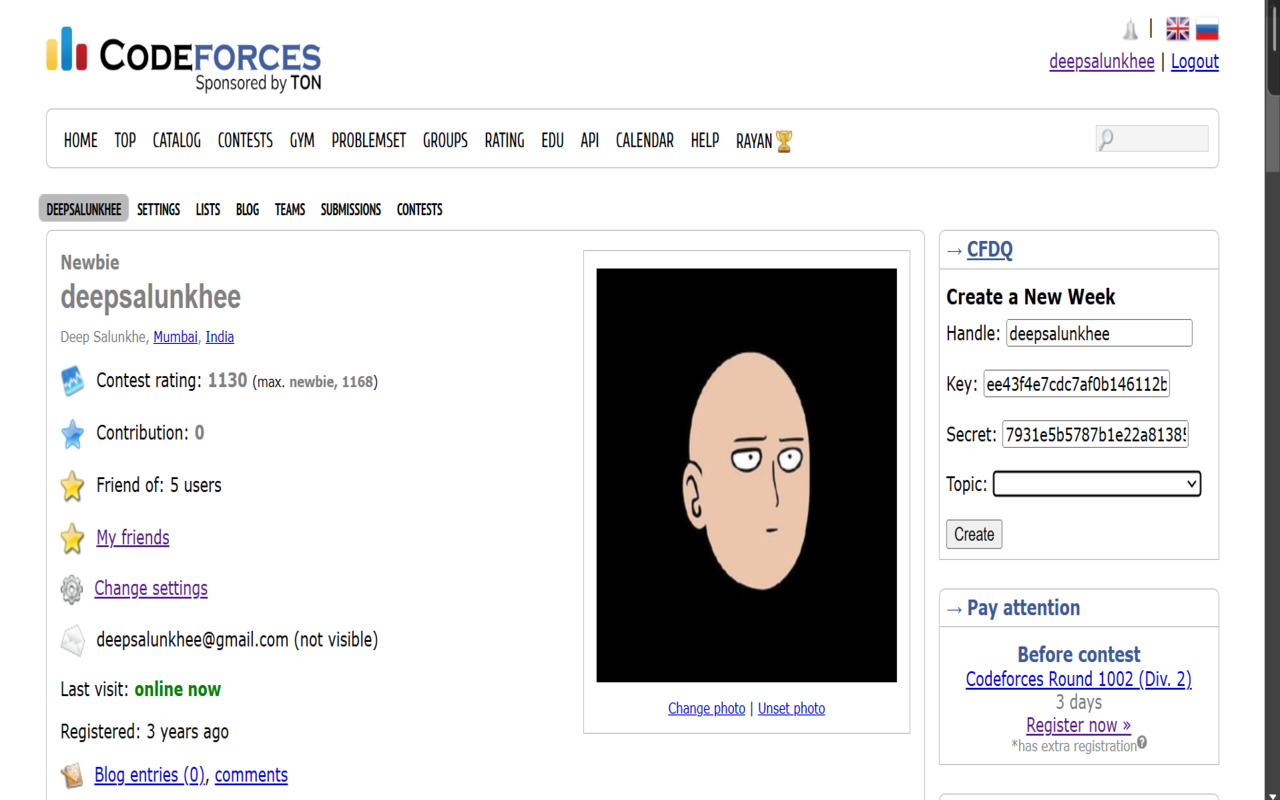Viewport: 1280px width, 800px height.
Task: Switch to the BLOG tab
Action: tap(247, 209)
